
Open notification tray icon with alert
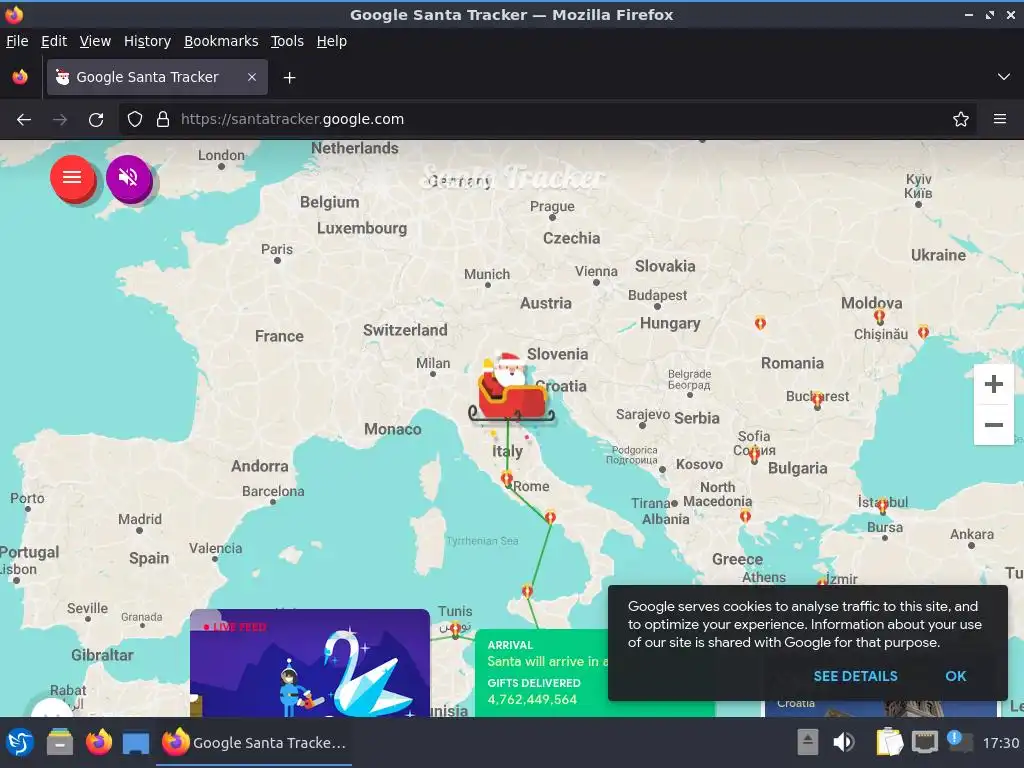(959, 742)
